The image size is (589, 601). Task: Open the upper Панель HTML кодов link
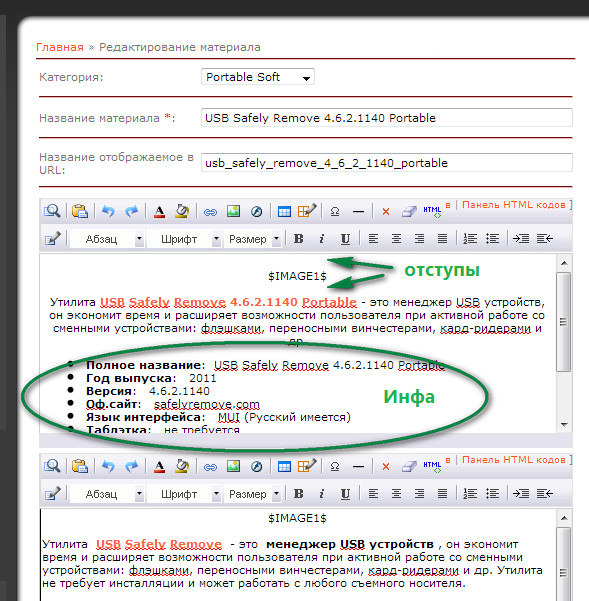point(514,205)
